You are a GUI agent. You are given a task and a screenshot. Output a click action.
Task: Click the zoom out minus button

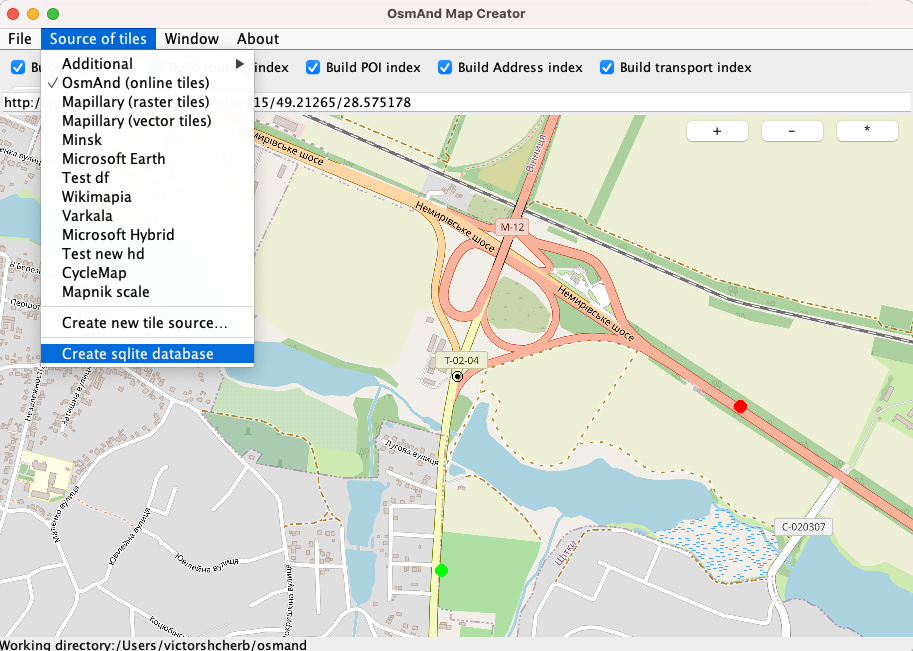(791, 130)
